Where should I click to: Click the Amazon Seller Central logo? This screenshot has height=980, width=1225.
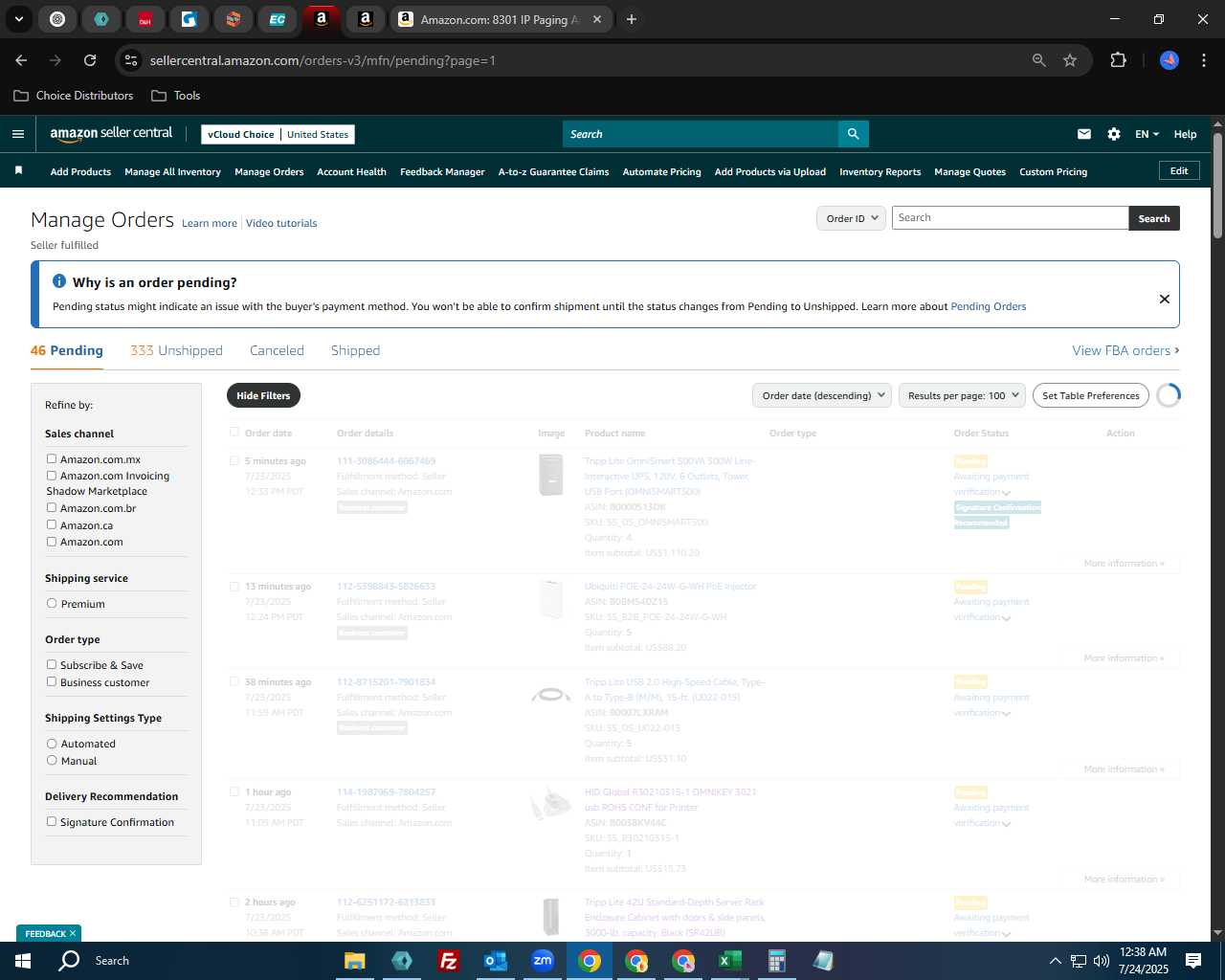tap(111, 134)
